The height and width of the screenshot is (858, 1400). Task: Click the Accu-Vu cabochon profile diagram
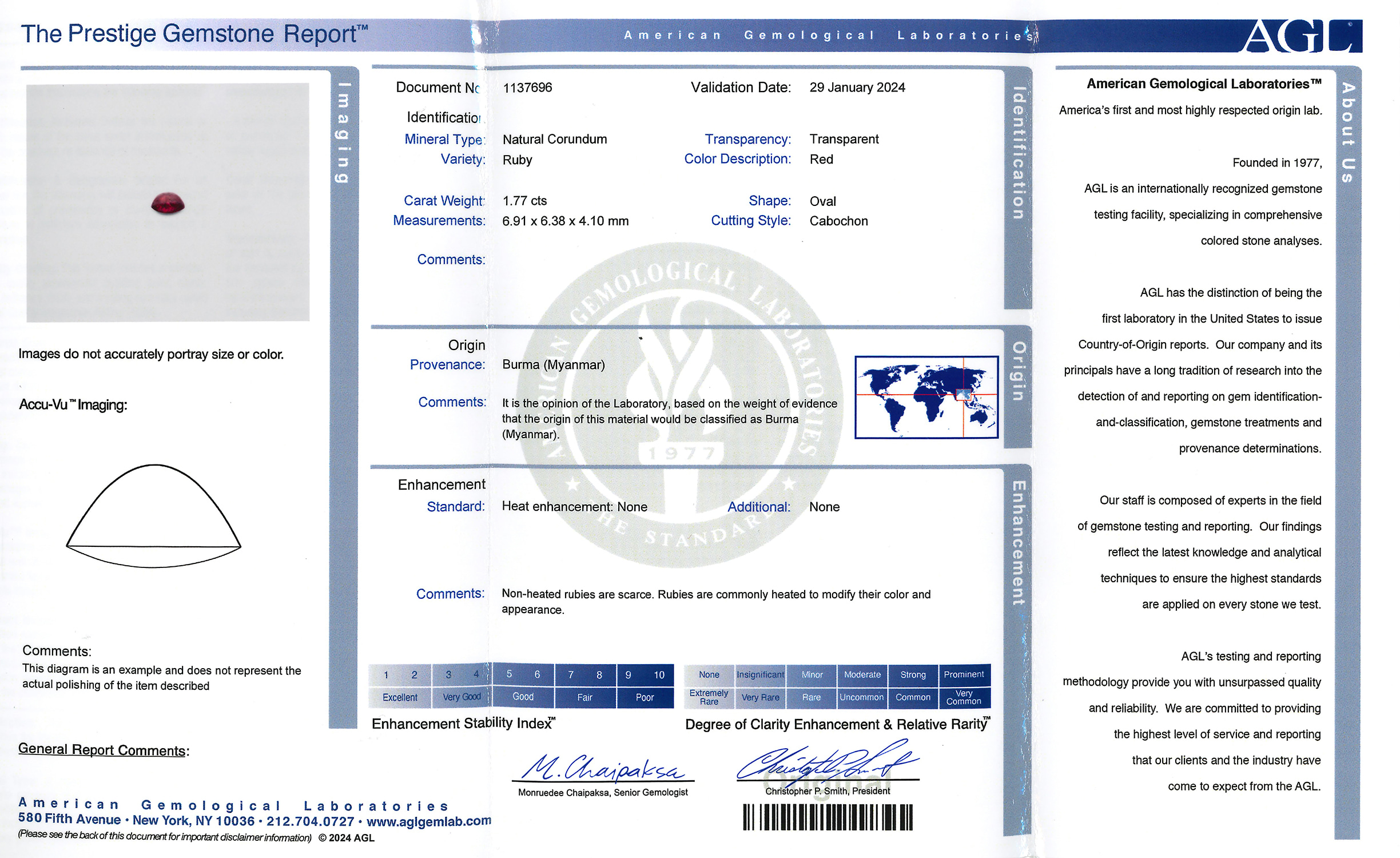153,516
